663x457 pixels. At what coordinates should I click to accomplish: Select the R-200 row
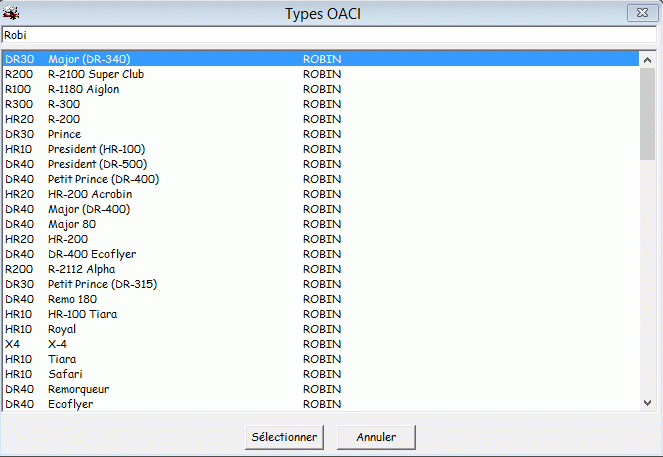tap(321, 119)
